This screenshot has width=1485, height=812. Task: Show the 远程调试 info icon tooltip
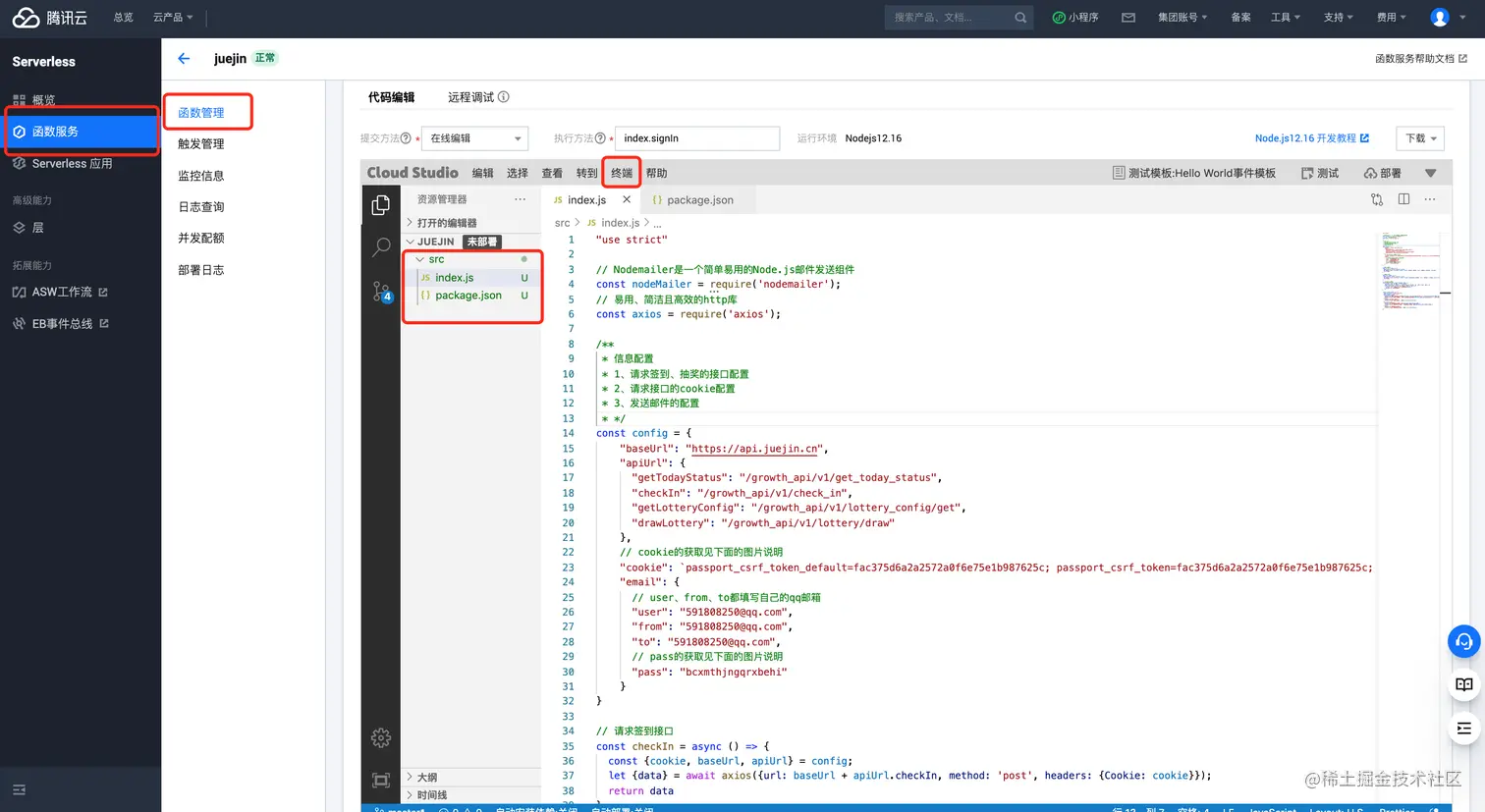tap(504, 97)
